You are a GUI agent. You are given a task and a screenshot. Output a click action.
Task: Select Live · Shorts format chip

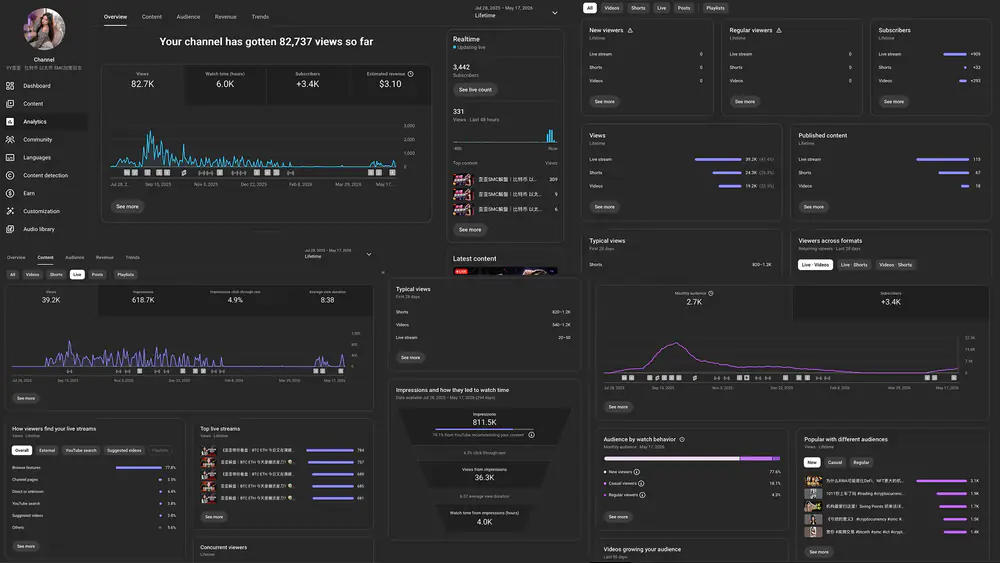point(854,265)
